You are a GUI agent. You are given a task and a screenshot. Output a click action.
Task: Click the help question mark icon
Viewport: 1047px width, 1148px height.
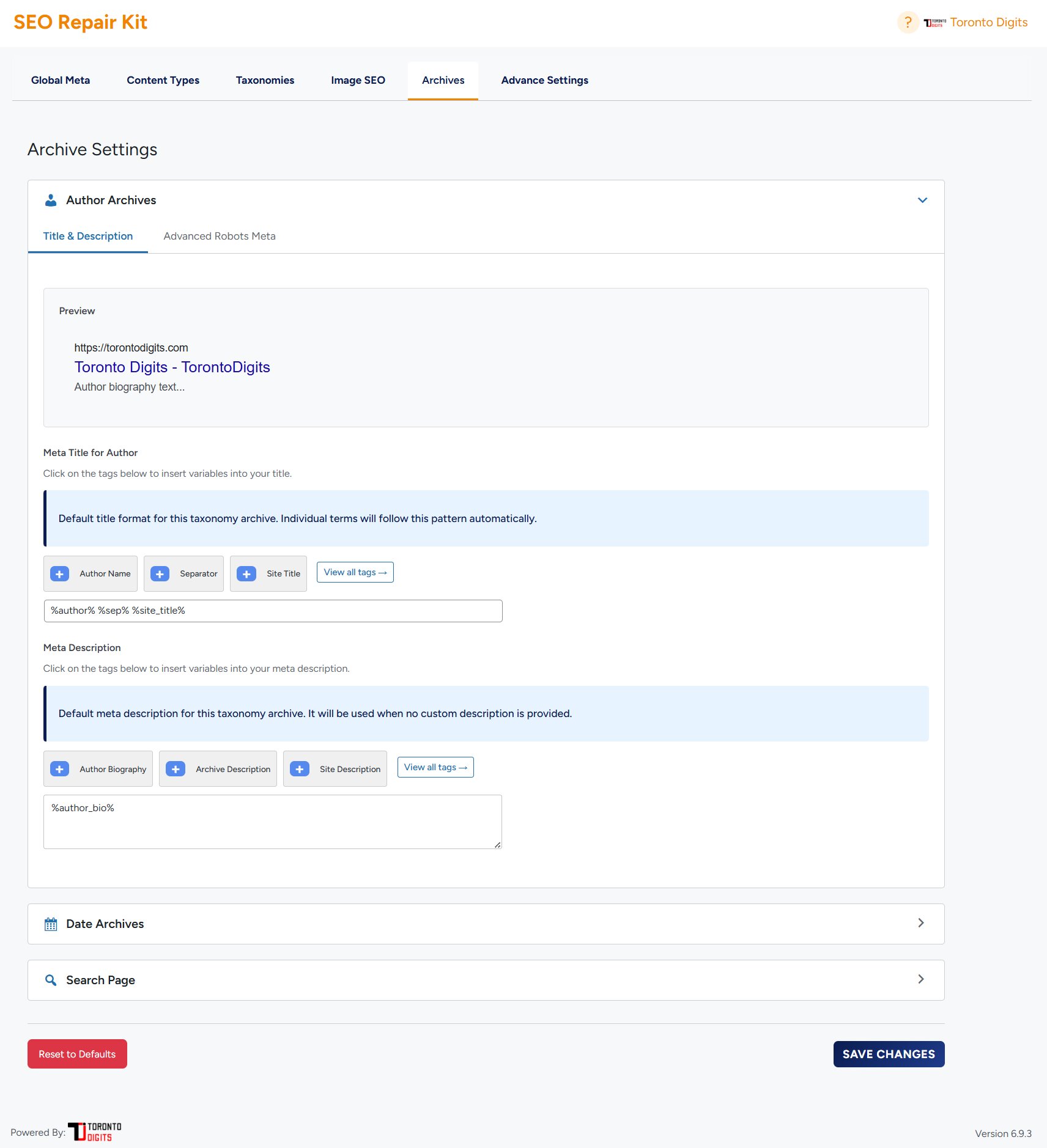pos(908,23)
